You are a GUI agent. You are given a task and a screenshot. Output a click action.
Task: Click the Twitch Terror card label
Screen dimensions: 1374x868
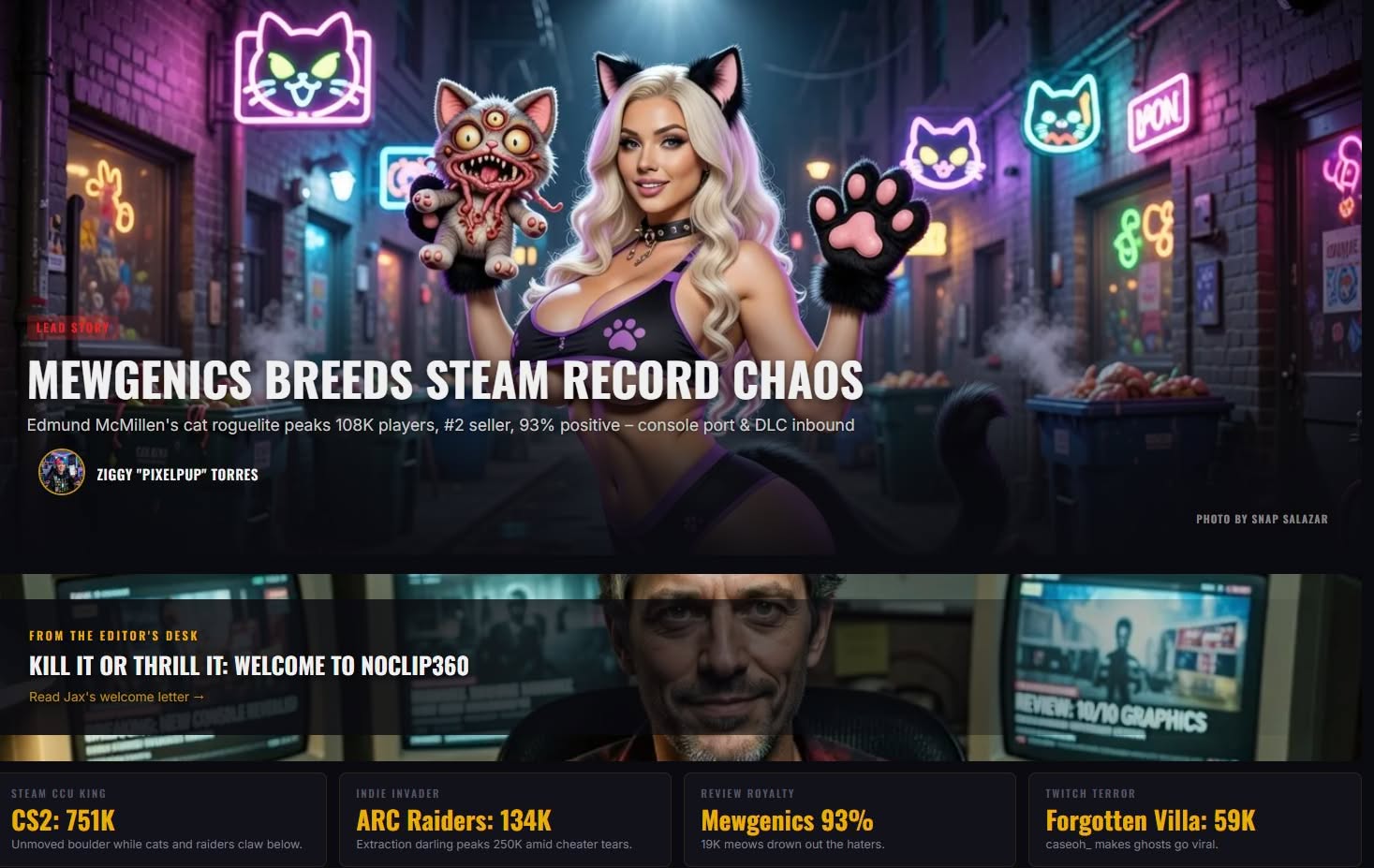pos(1090,793)
